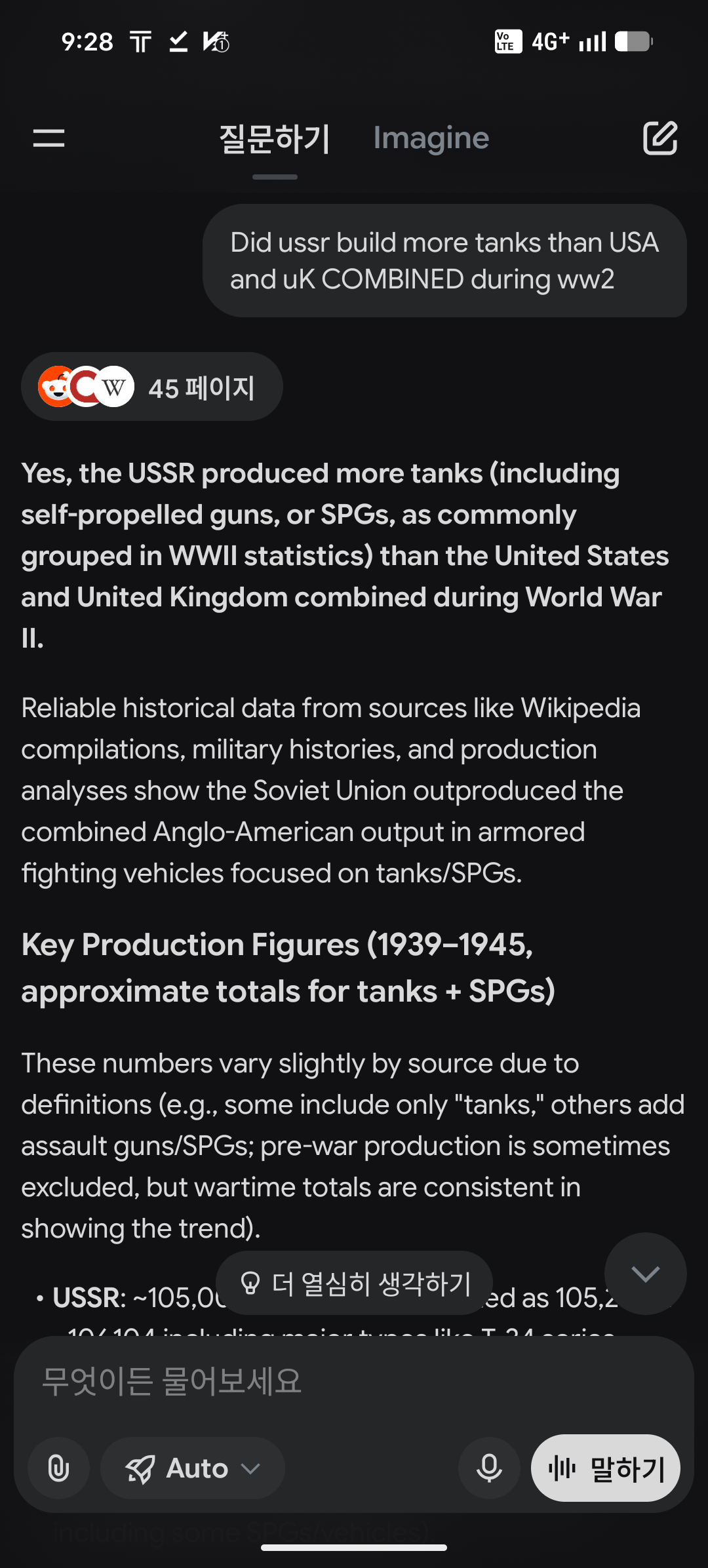Start a new chat with compose icon
708x1568 pixels.
coord(659,138)
